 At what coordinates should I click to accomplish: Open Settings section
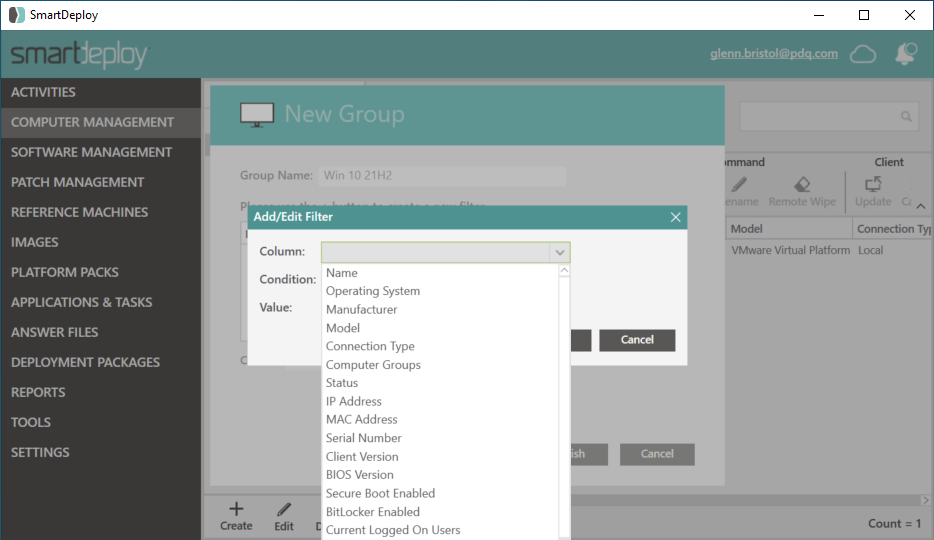click(101, 452)
